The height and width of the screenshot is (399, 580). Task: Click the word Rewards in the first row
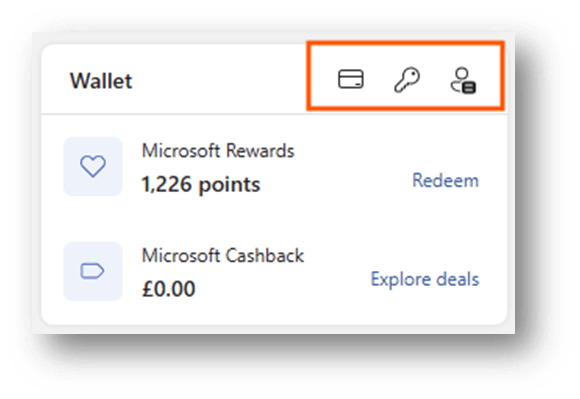(x=260, y=151)
